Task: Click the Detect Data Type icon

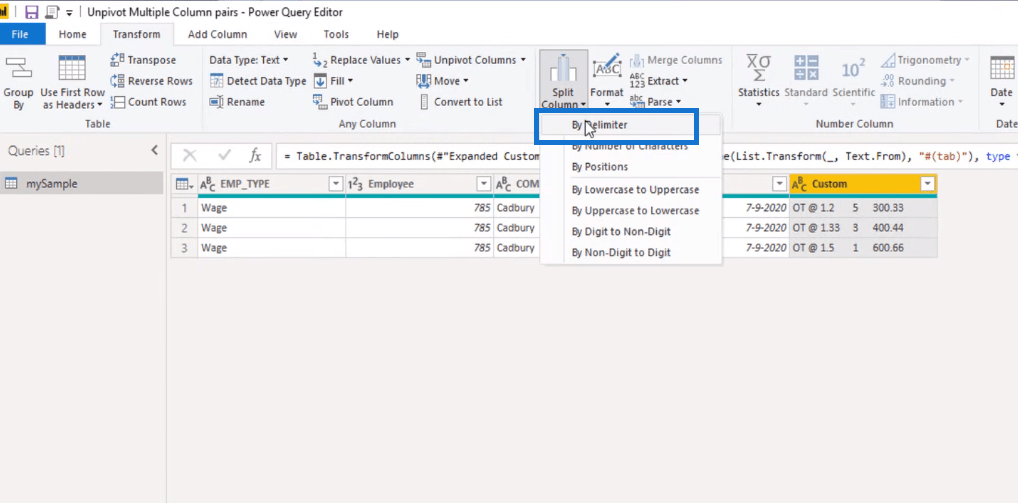Action: pyautogui.click(x=216, y=81)
